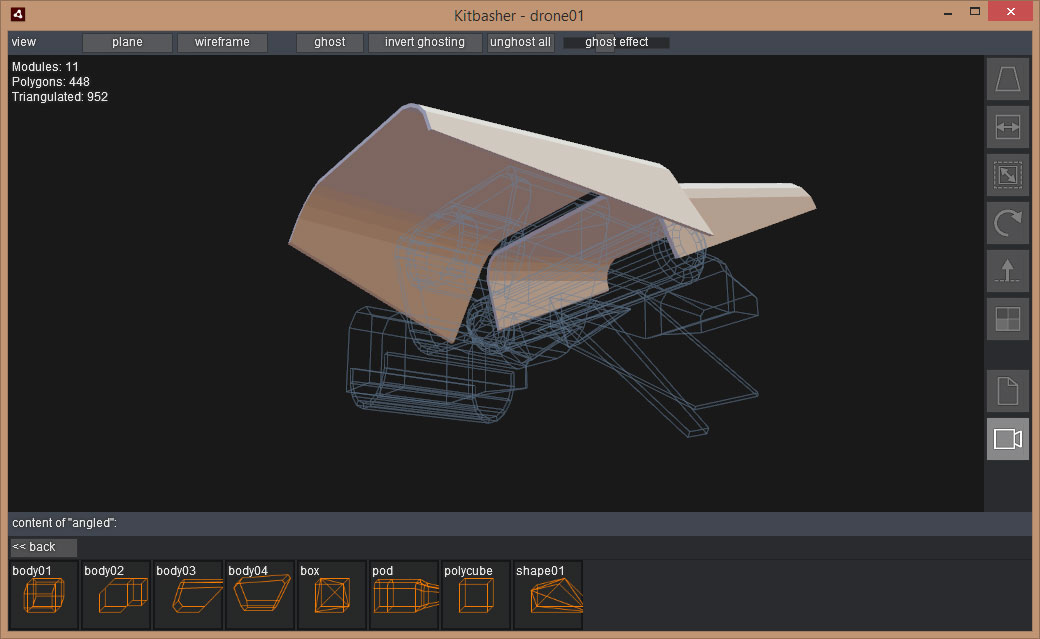Viewport: 1040px width, 639px height.
Task: Click the invert ghosting button
Action: pyautogui.click(x=425, y=42)
